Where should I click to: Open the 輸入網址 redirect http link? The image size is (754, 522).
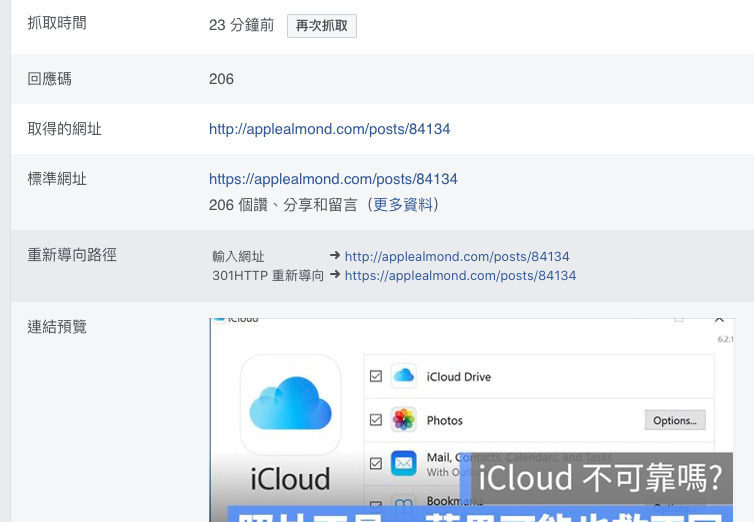[x=457, y=256]
